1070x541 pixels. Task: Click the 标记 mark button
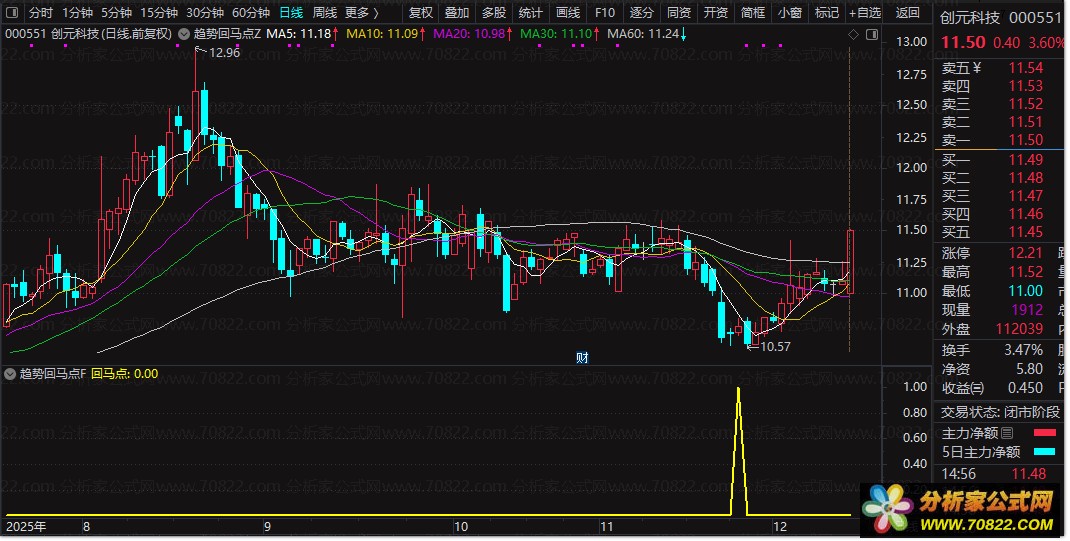[x=826, y=12]
